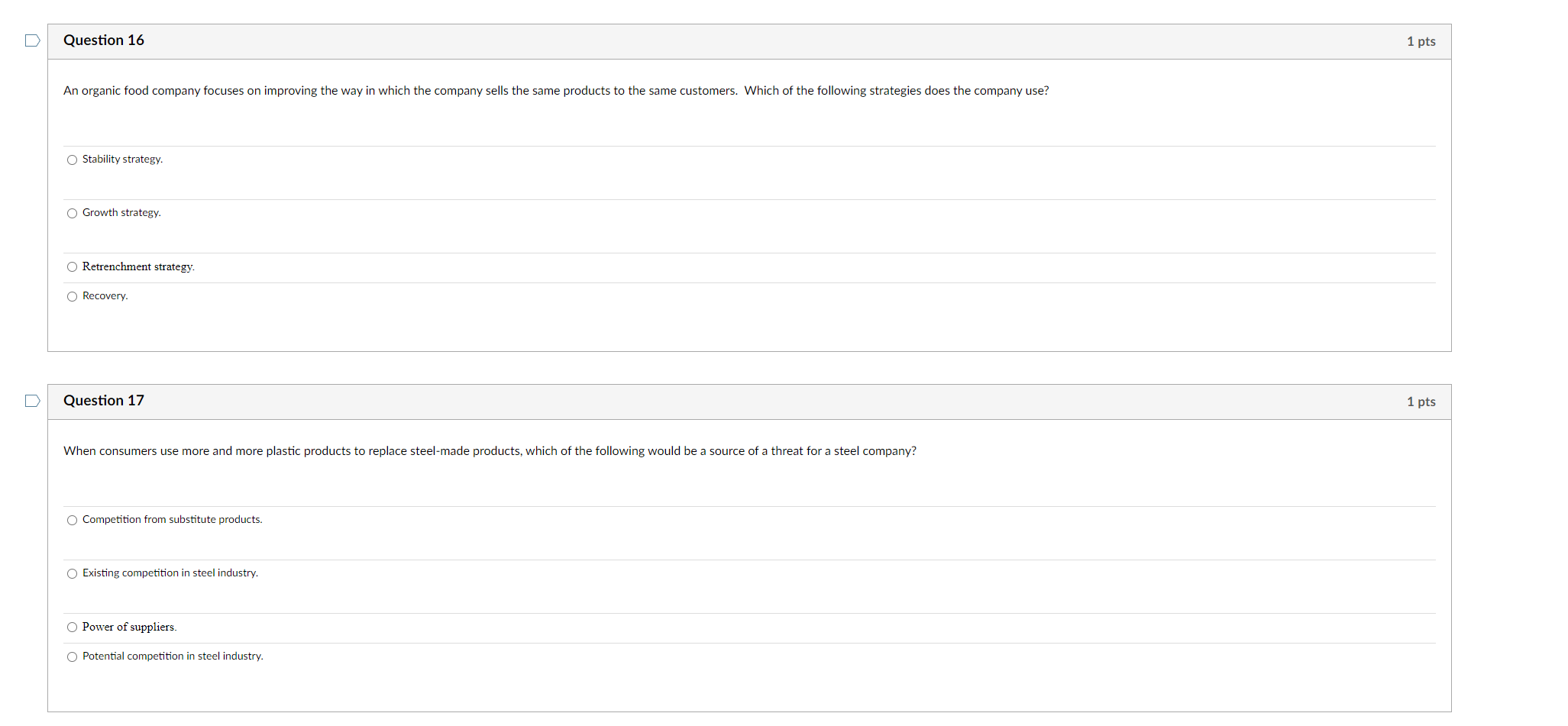Choose Competition from substitute products
The width and height of the screenshot is (1568, 726).
(x=72, y=520)
